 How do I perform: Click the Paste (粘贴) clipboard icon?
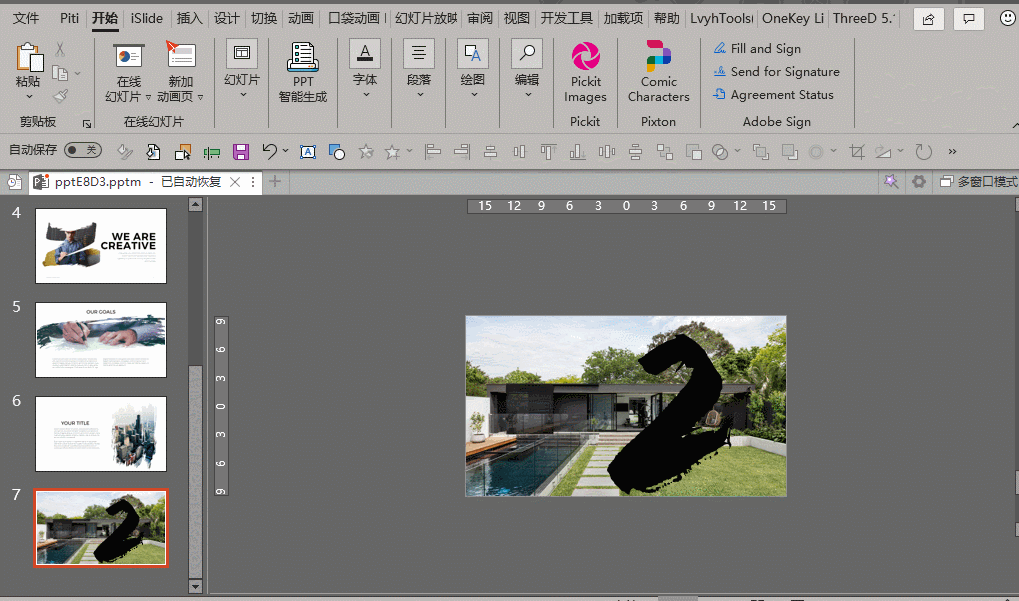tap(29, 58)
